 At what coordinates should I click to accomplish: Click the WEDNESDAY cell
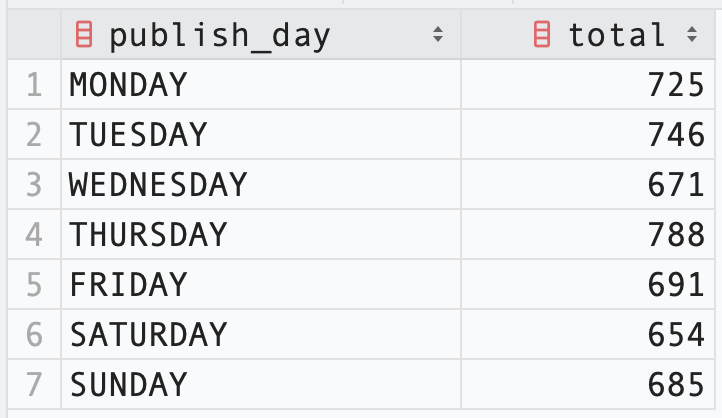261,185
